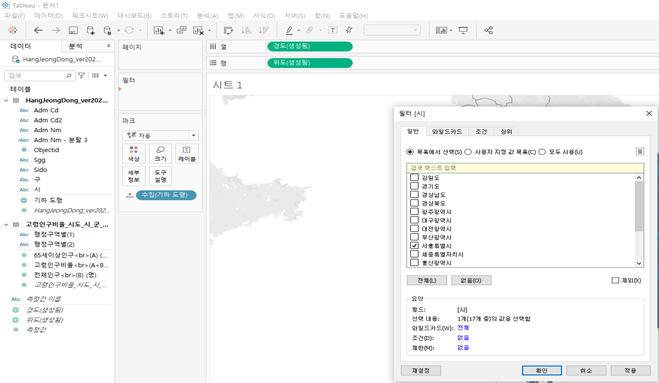Open the 워크시트(W) menu

[90, 16]
